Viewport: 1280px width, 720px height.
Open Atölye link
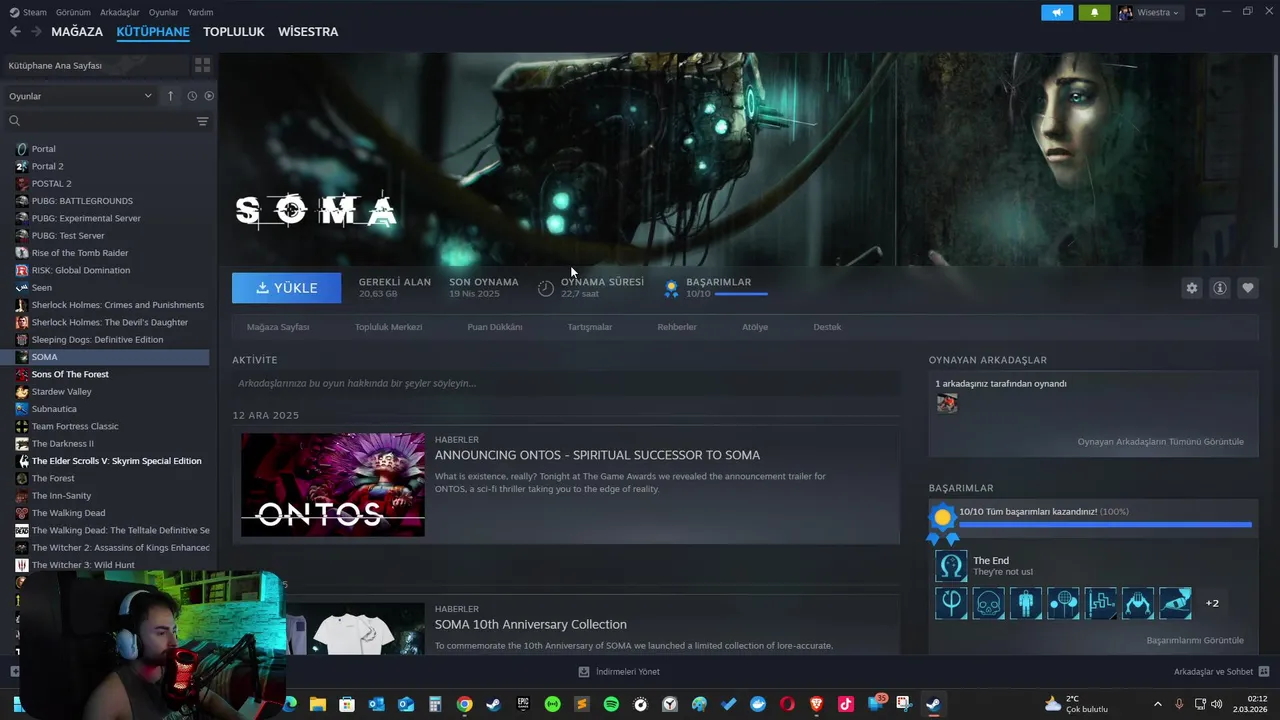tap(755, 327)
